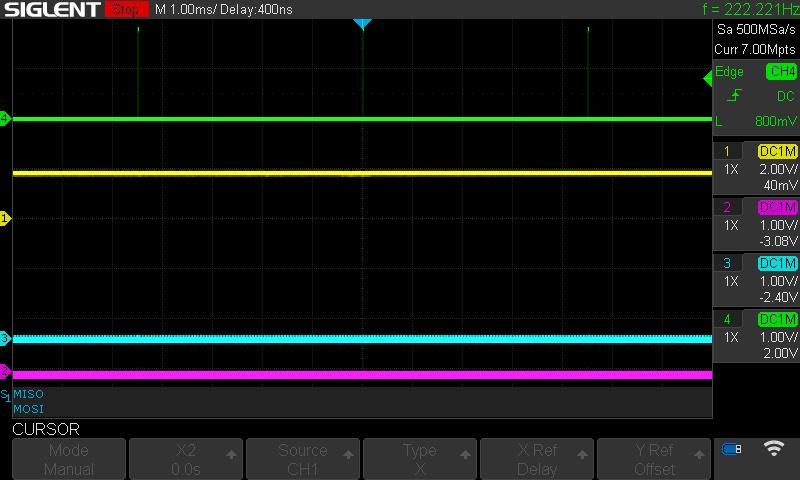Click the channel 4 ground marker on the left edge
The image size is (800, 480).
pos(5,119)
